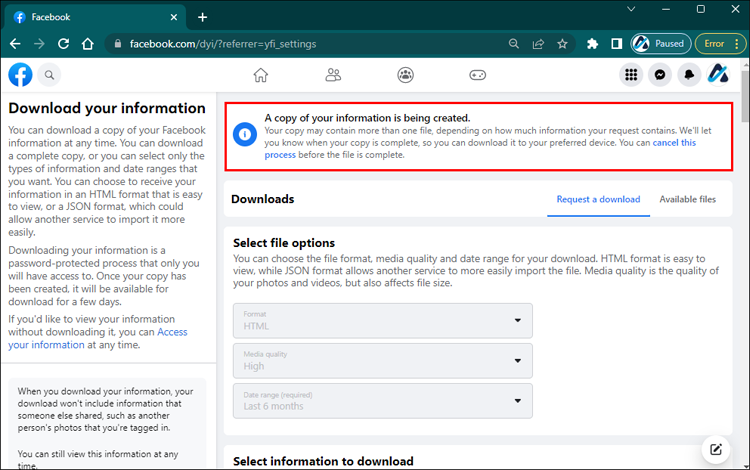Open the Extensions puzzle icon
The height and width of the screenshot is (470, 750).
[x=592, y=44]
